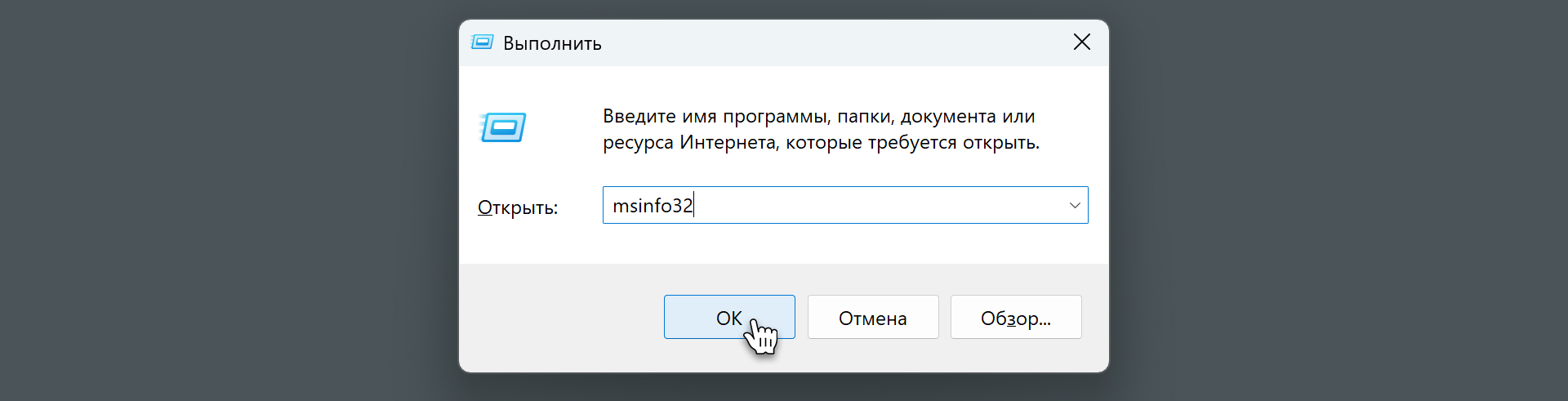The image size is (1568, 401).
Task: Expand the Открыть command history dropdown arrow
Action: [1074, 206]
